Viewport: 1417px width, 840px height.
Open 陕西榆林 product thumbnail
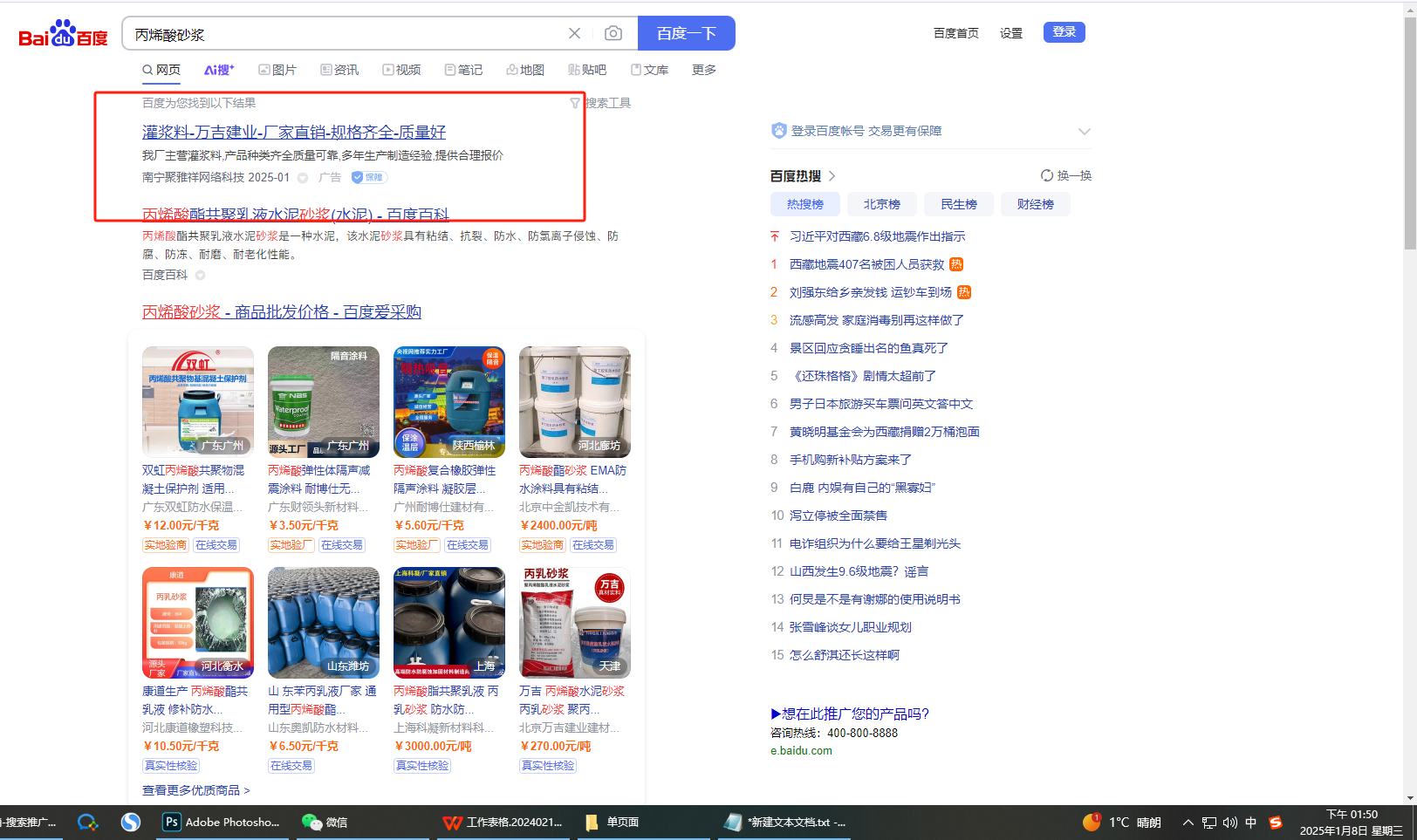(449, 402)
